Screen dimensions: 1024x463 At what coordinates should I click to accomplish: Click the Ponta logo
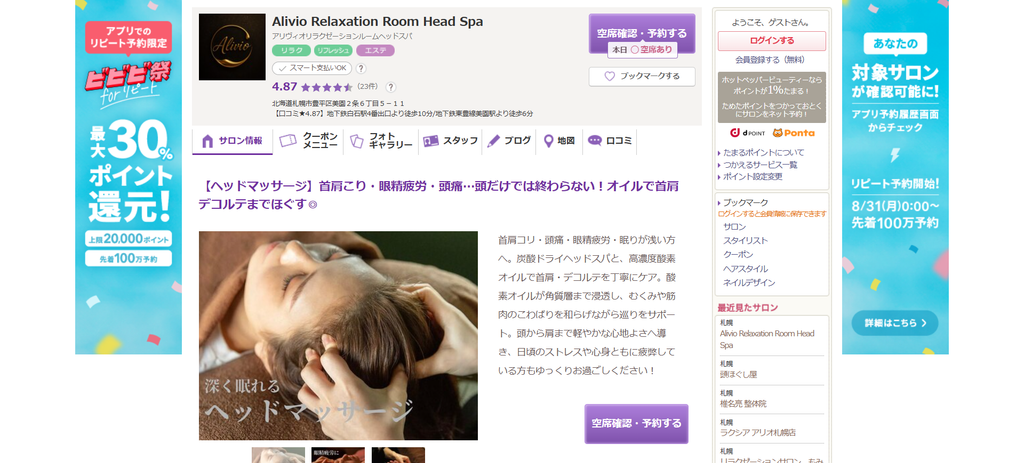(793, 133)
